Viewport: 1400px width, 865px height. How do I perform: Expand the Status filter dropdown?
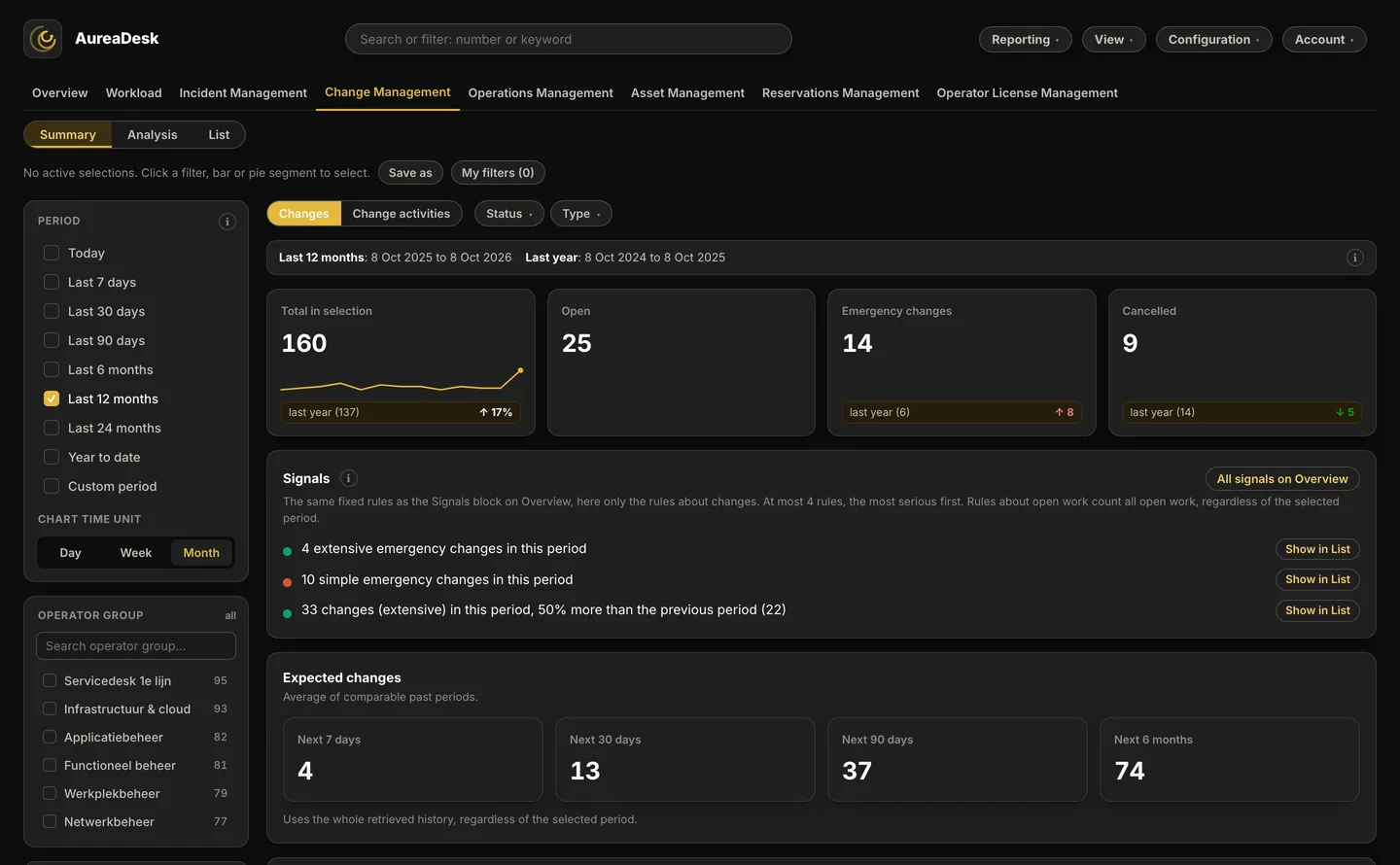[x=508, y=214]
